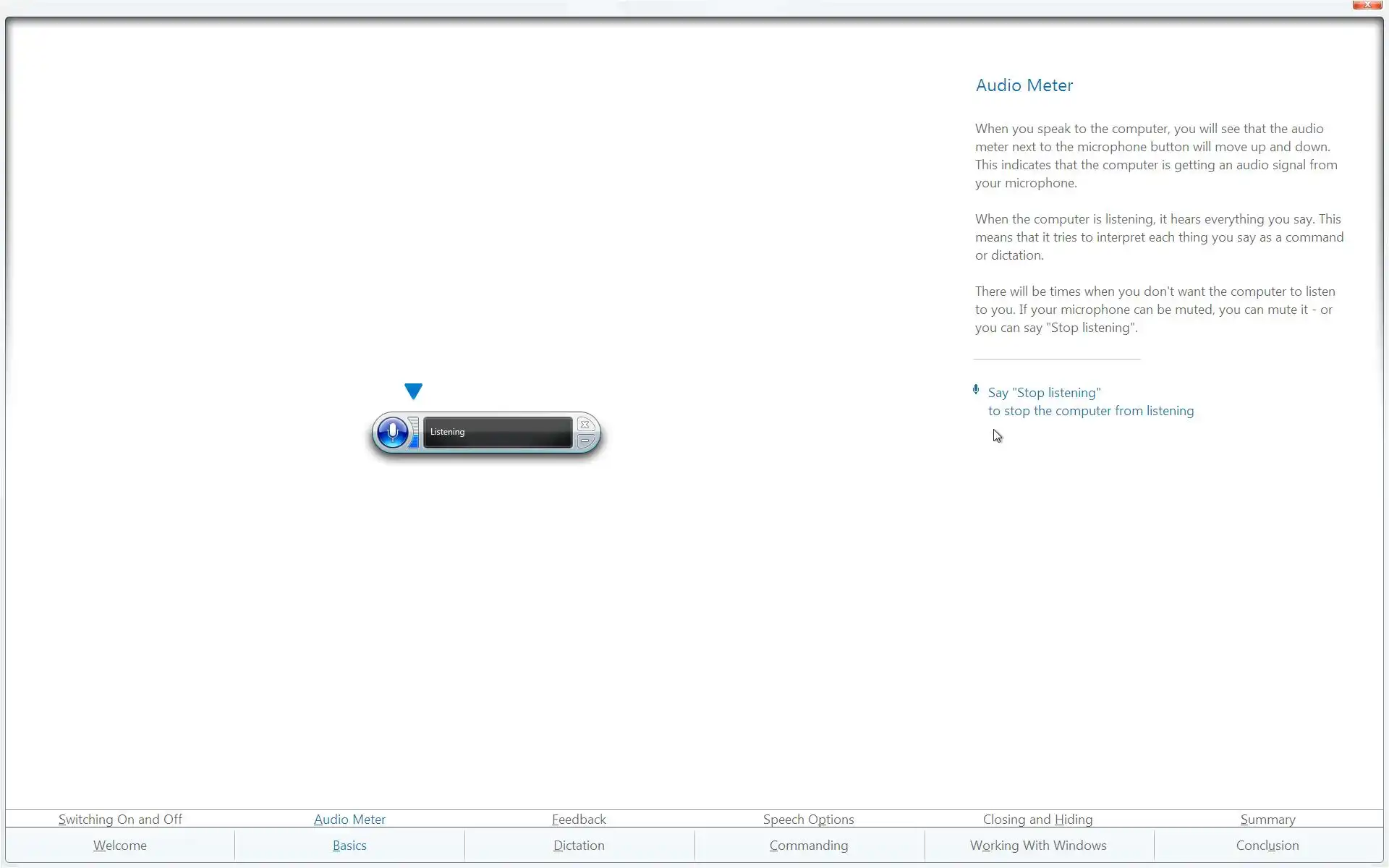Viewport: 1389px width, 868px height.
Task: Close the speech recognition bar
Action: 585,425
